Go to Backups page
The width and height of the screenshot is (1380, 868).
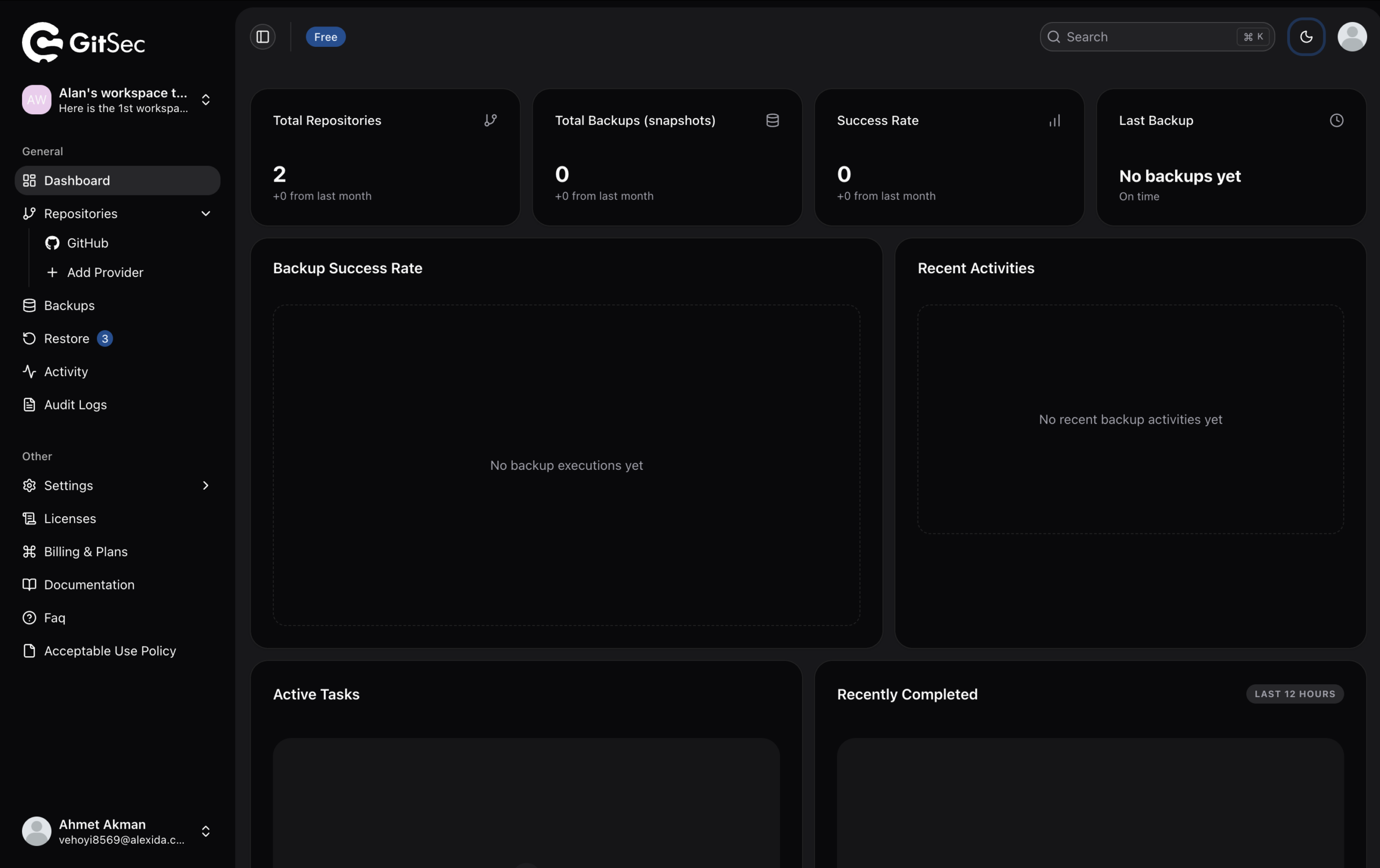tap(69, 305)
